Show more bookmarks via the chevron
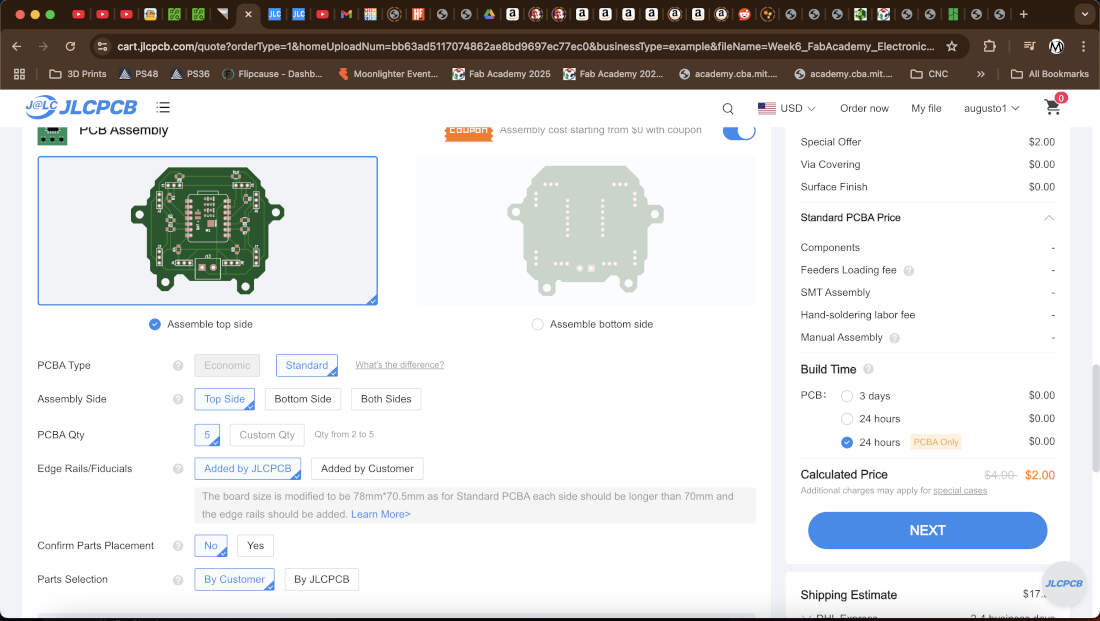The height and width of the screenshot is (621, 1100). pyautogui.click(x=980, y=74)
